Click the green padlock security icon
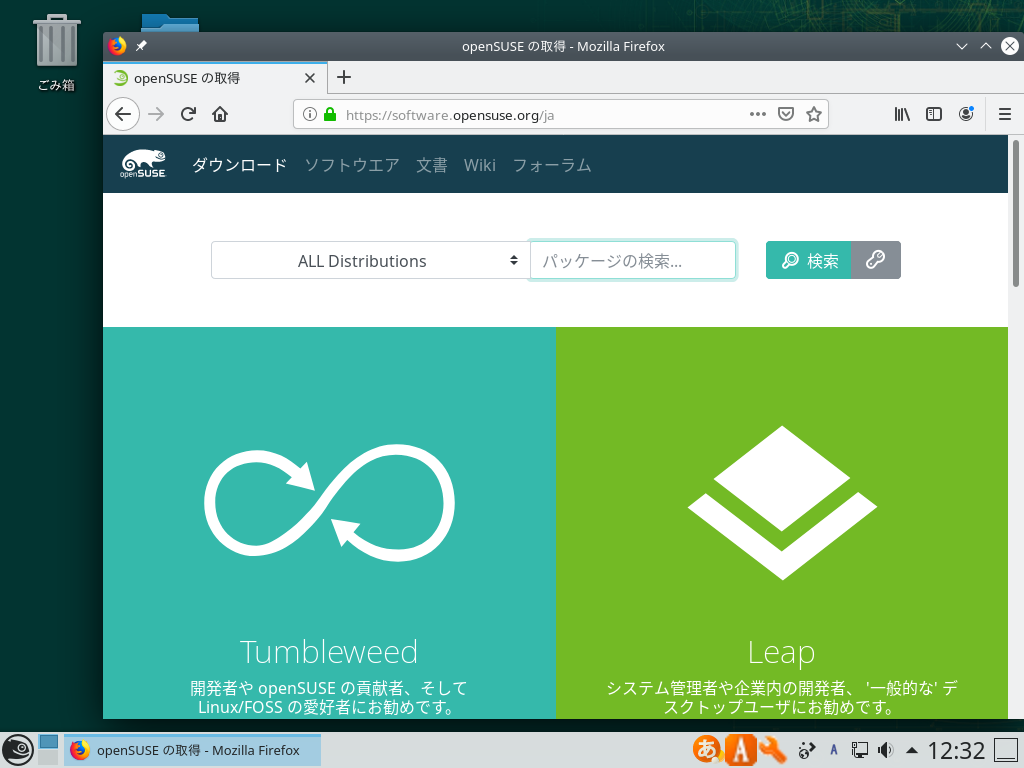 330,114
